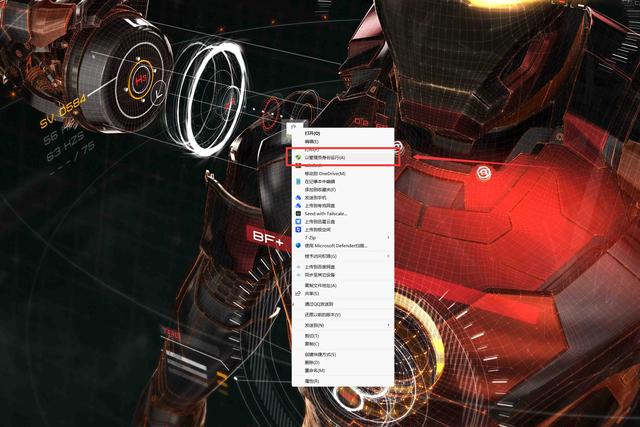Image resolution: width=640 pixels, height=427 pixels.
Task: Click the Tailscale icon for Send with Tailscale
Action: (x=298, y=214)
